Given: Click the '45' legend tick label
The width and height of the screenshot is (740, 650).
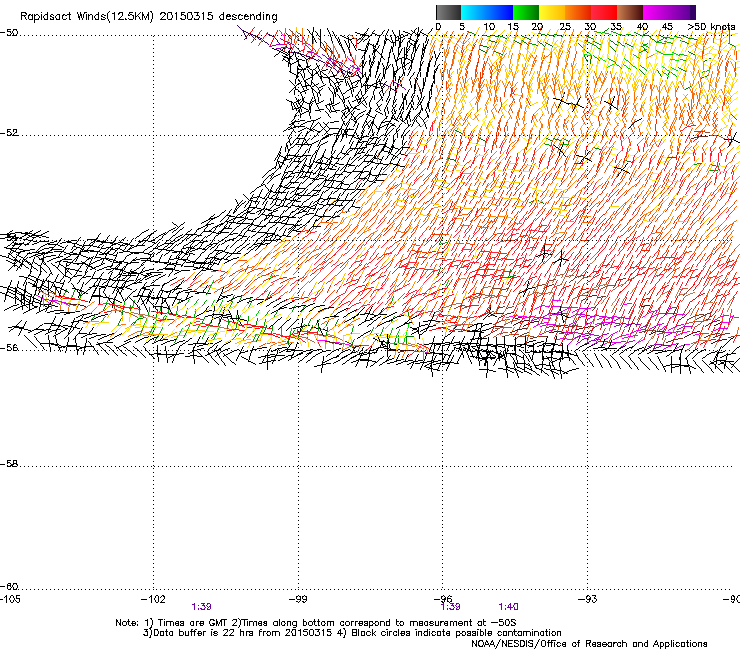Looking at the screenshot, I should click(x=667, y=26).
